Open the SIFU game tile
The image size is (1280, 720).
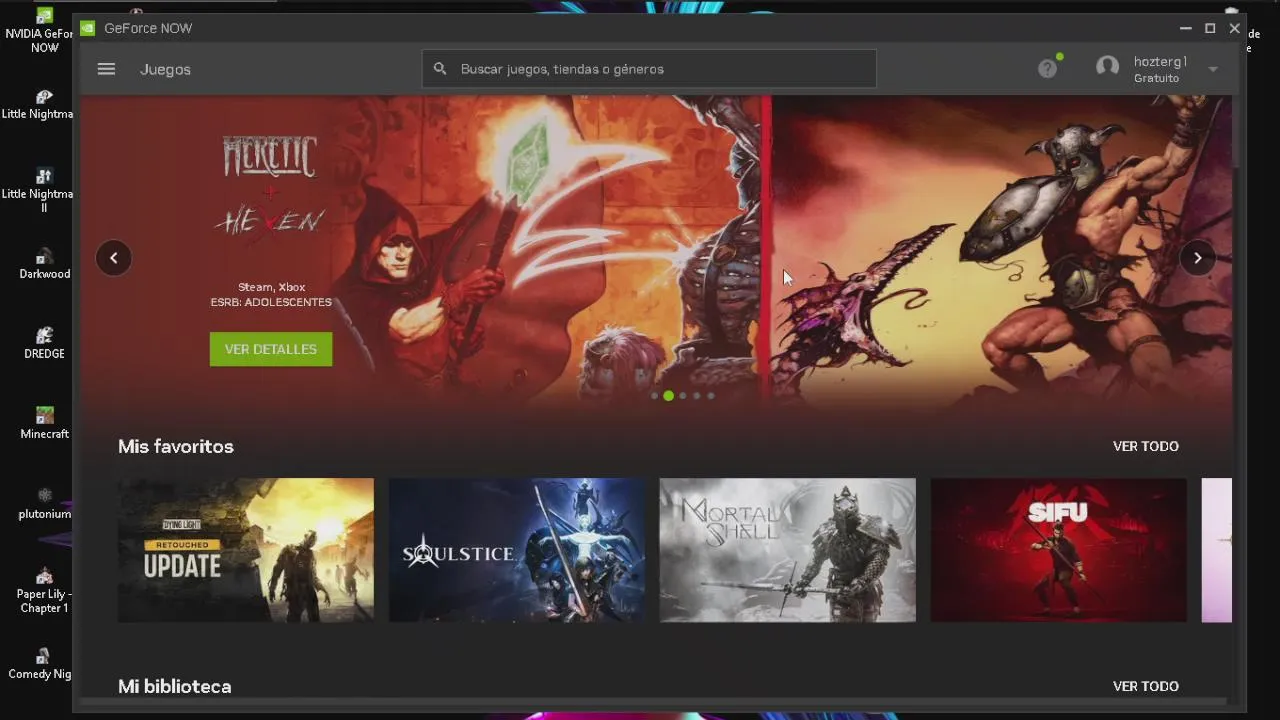tap(1059, 550)
